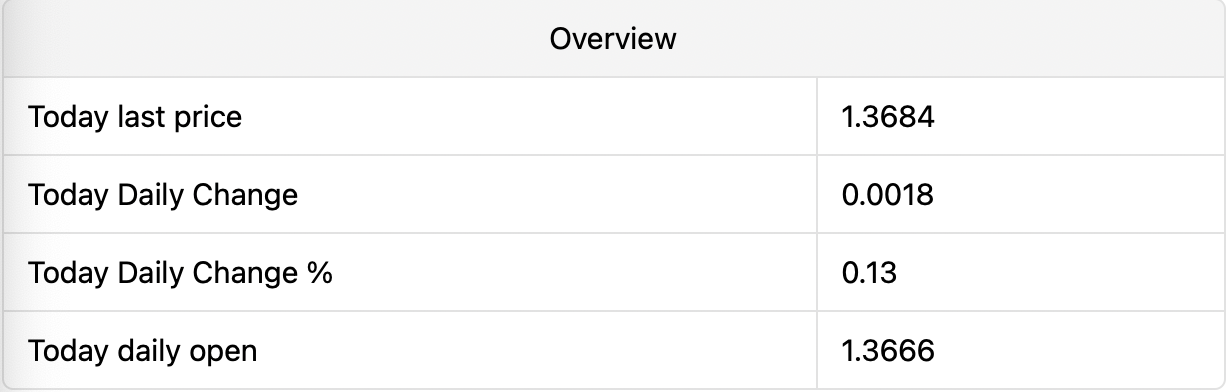Click the word price in first row
This screenshot has width=1230, height=392.
[209, 118]
